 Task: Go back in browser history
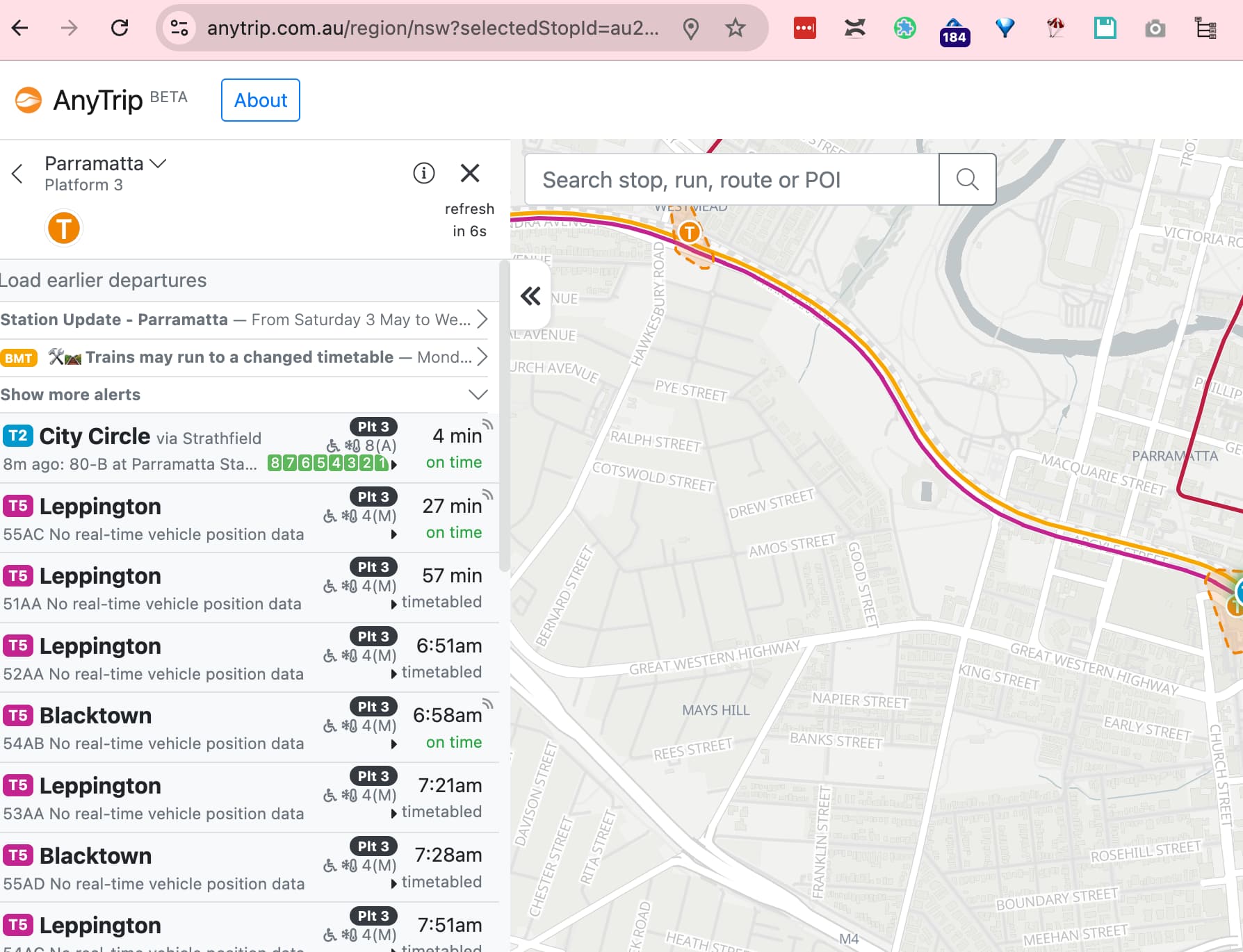pyautogui.click(x=20, y=28)
